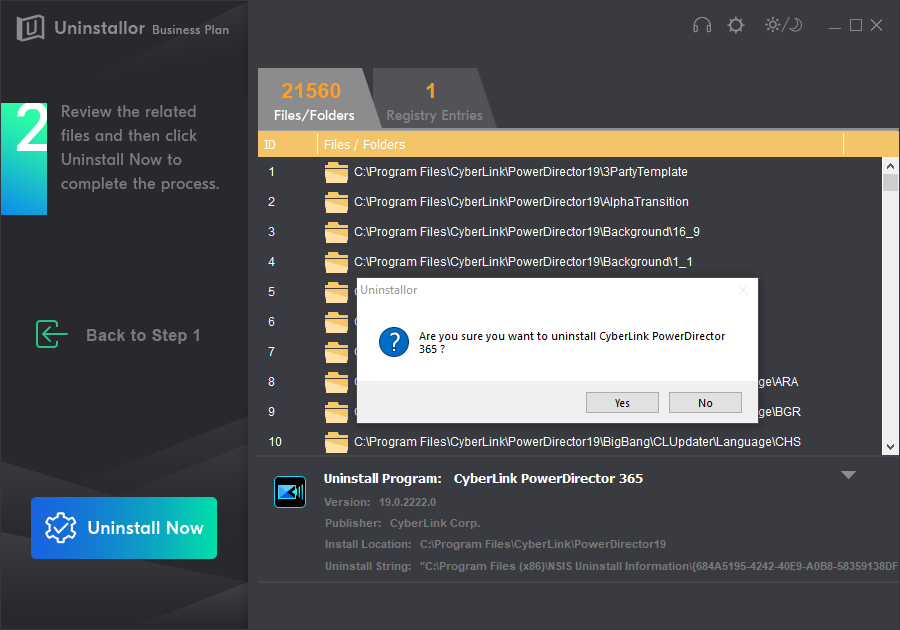900x630 pixels.
Task: Click the ge\BGR path end in row 9
Action: [x=779, y=412]
